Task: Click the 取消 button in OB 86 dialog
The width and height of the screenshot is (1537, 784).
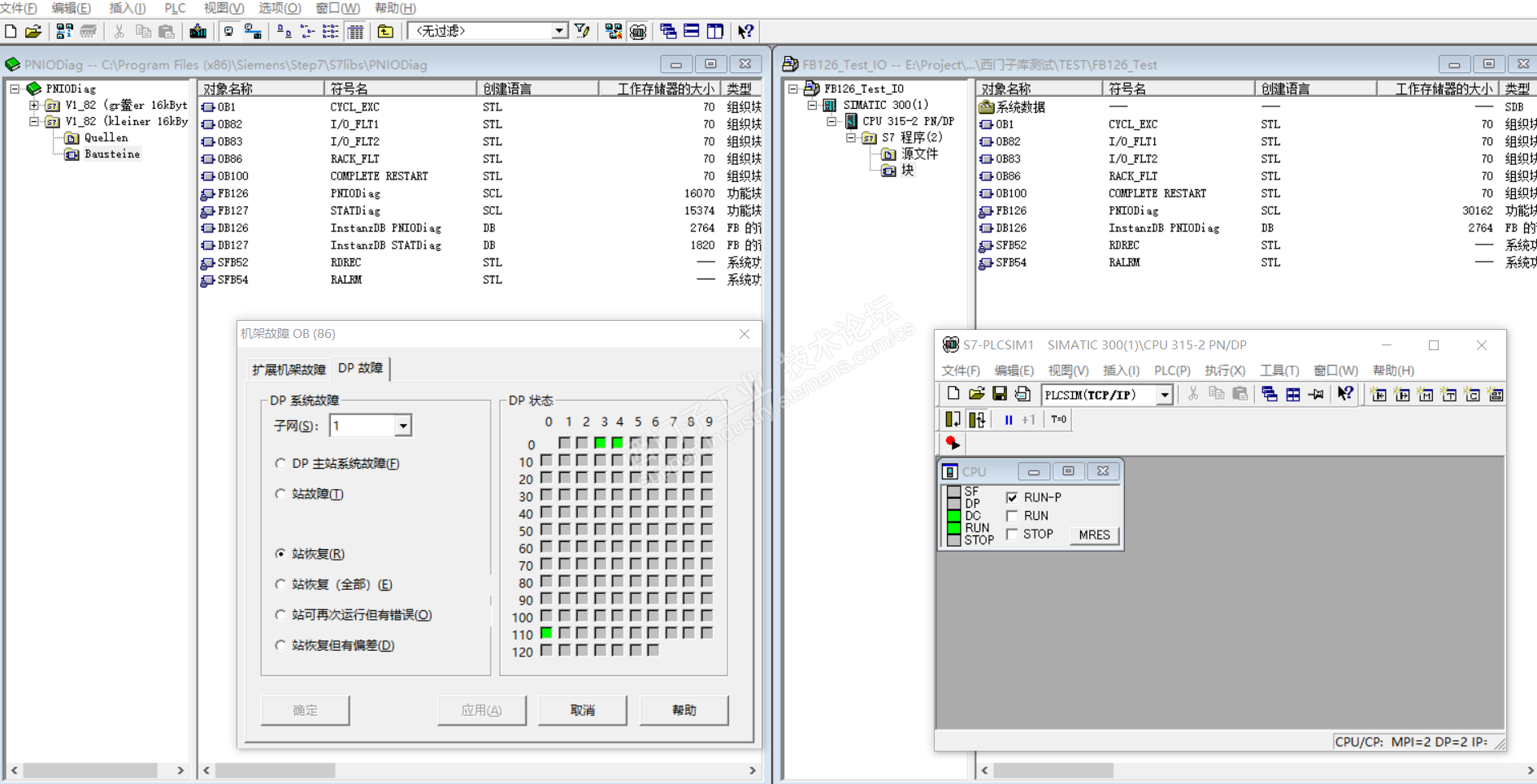Action: pos(583,710)
